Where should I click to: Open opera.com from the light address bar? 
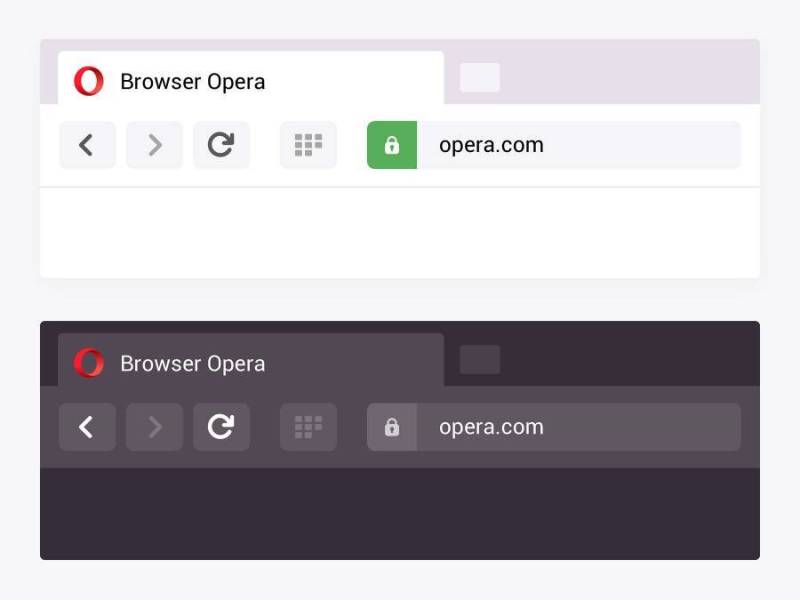(491, 145)
